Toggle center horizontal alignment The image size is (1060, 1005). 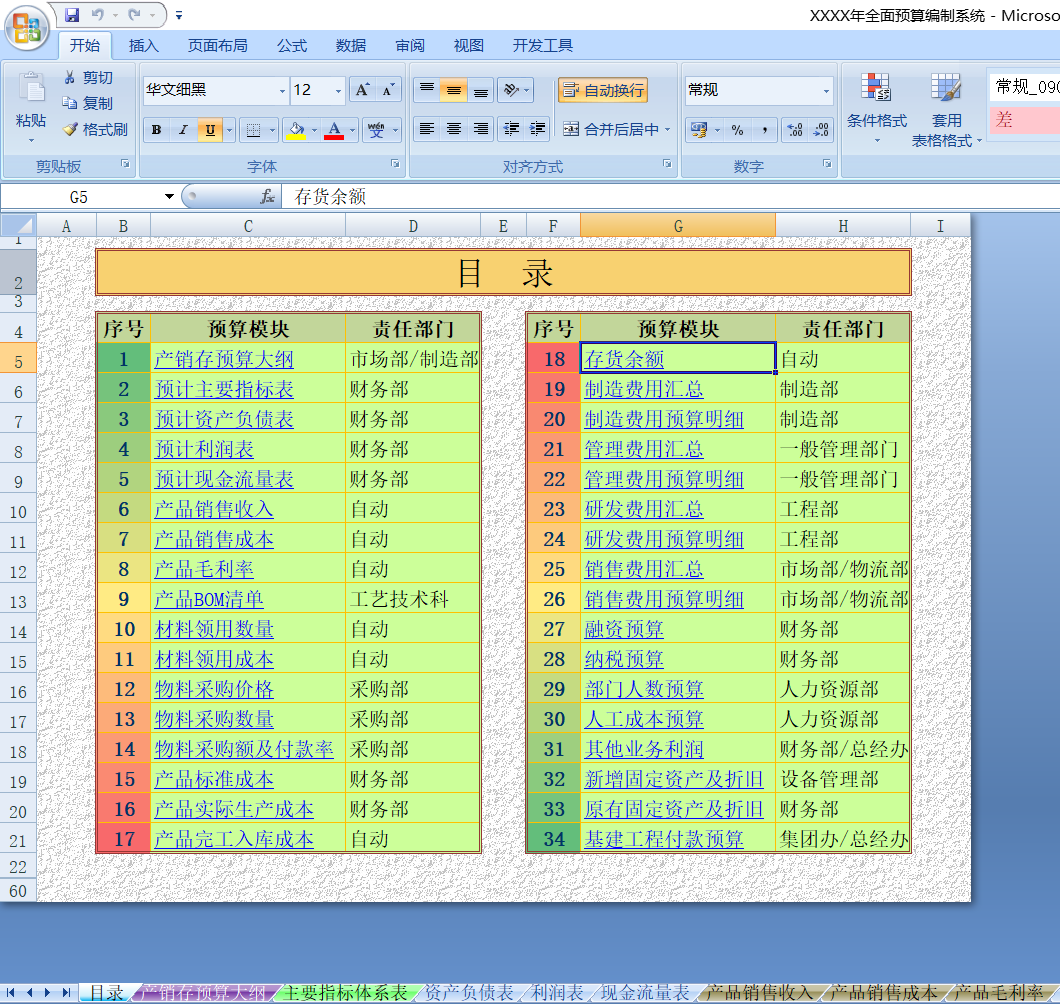(454, 128)
